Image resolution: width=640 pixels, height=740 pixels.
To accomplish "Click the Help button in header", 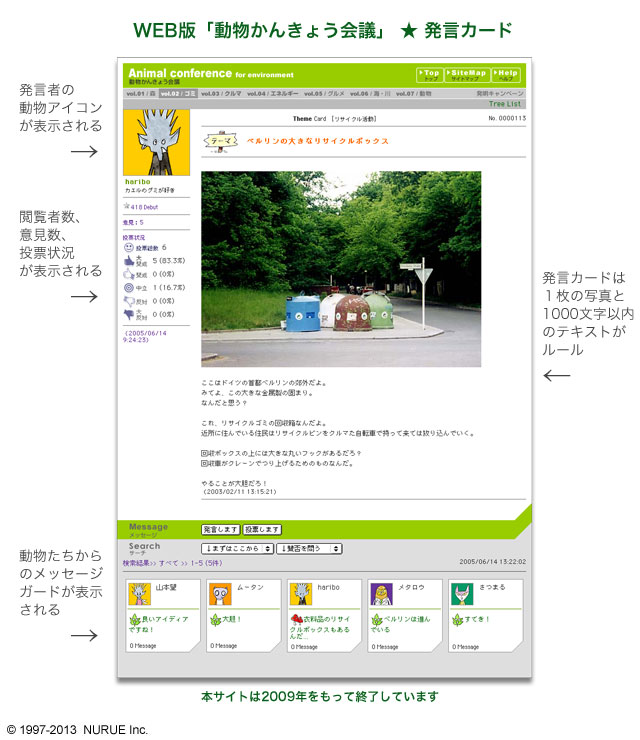I will [x=505, y=75].
